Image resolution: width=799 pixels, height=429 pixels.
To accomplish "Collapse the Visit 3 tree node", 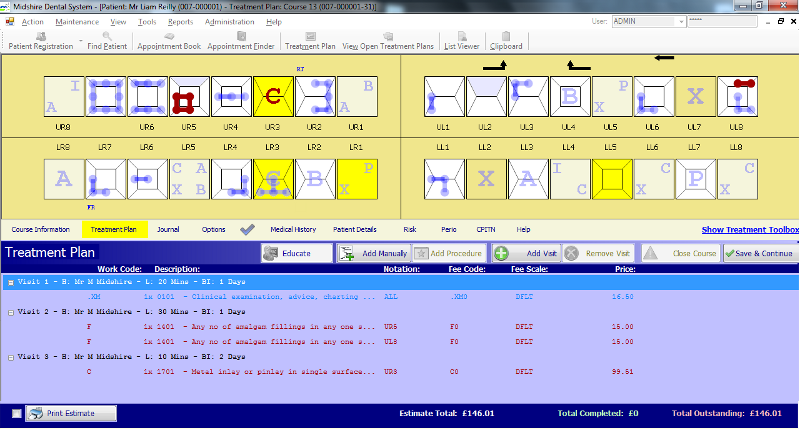I will [x=11, y=357].
